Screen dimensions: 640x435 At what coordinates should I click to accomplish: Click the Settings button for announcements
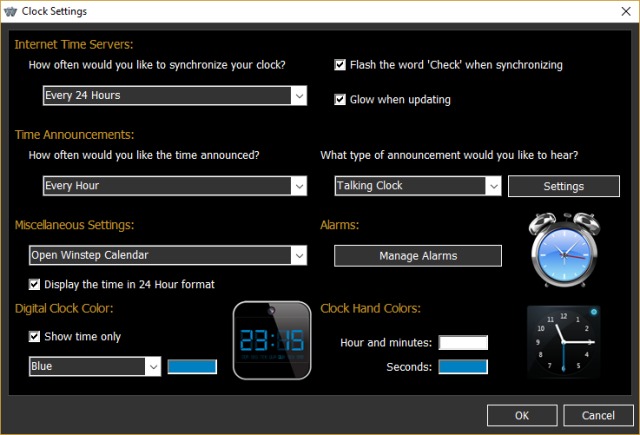coord(563,186)
